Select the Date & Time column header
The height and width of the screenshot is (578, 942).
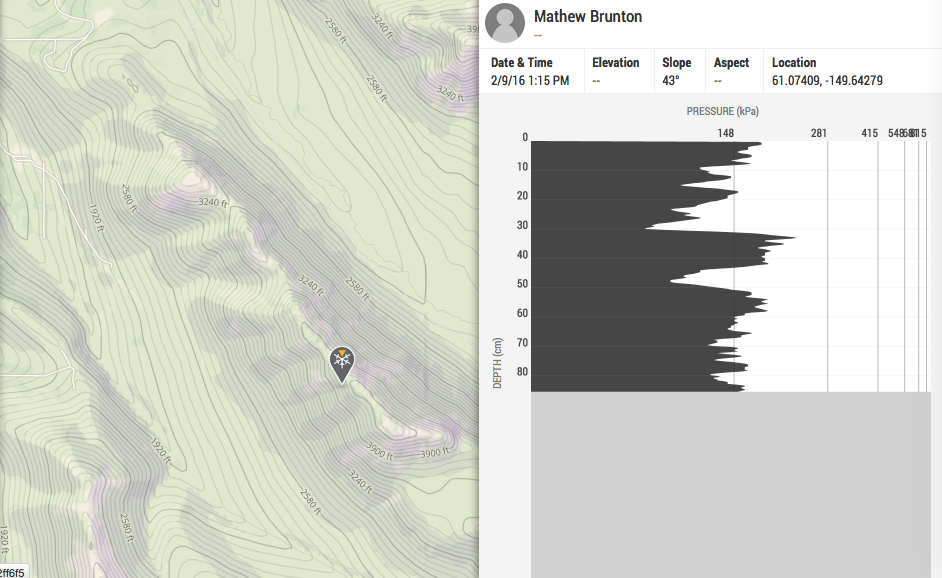point(521,62)
